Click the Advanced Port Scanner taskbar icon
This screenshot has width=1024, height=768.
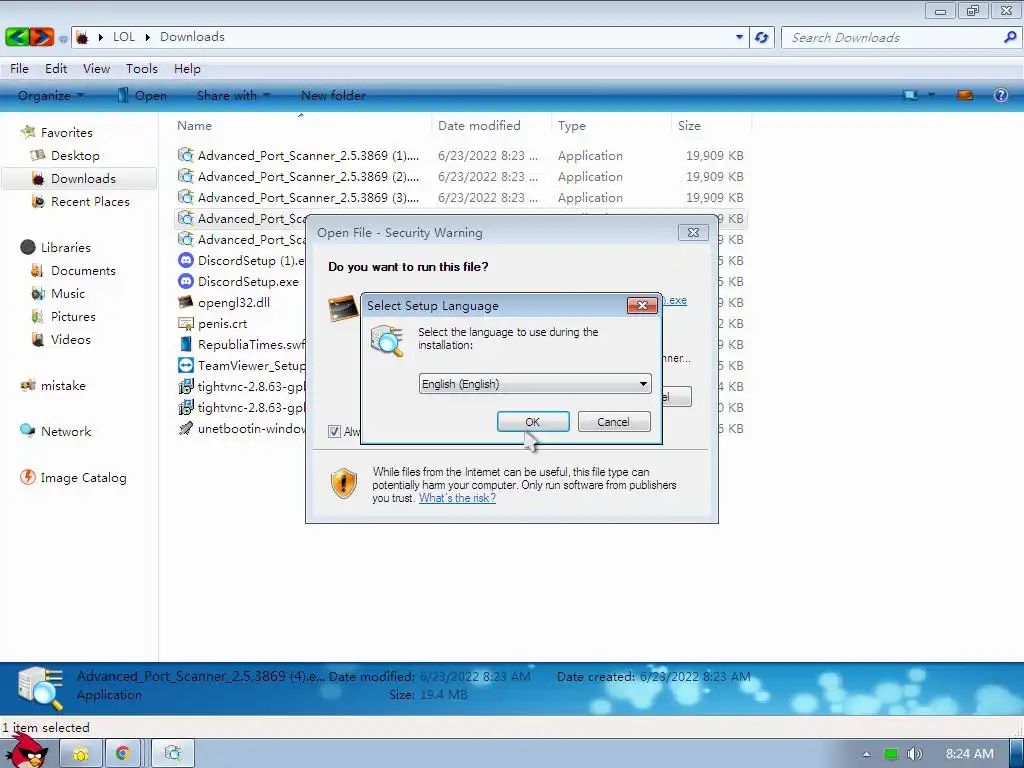[173, 753]
